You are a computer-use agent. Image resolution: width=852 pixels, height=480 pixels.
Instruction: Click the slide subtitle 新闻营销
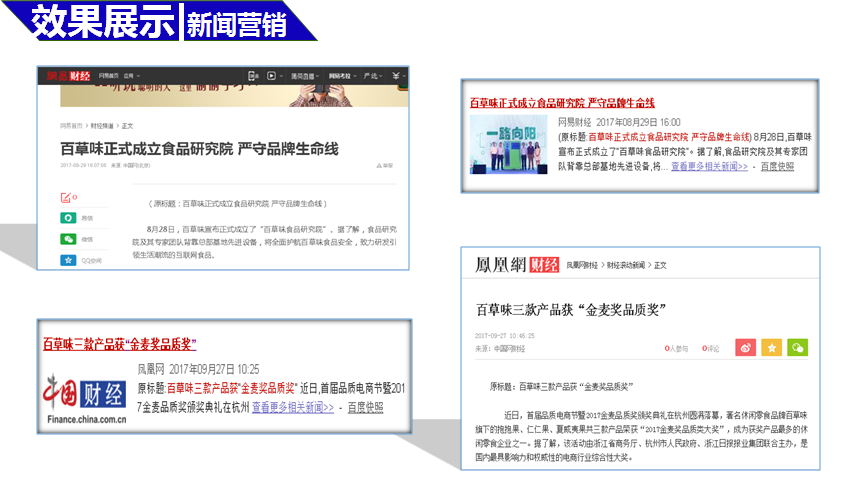(x=236, y=24)
